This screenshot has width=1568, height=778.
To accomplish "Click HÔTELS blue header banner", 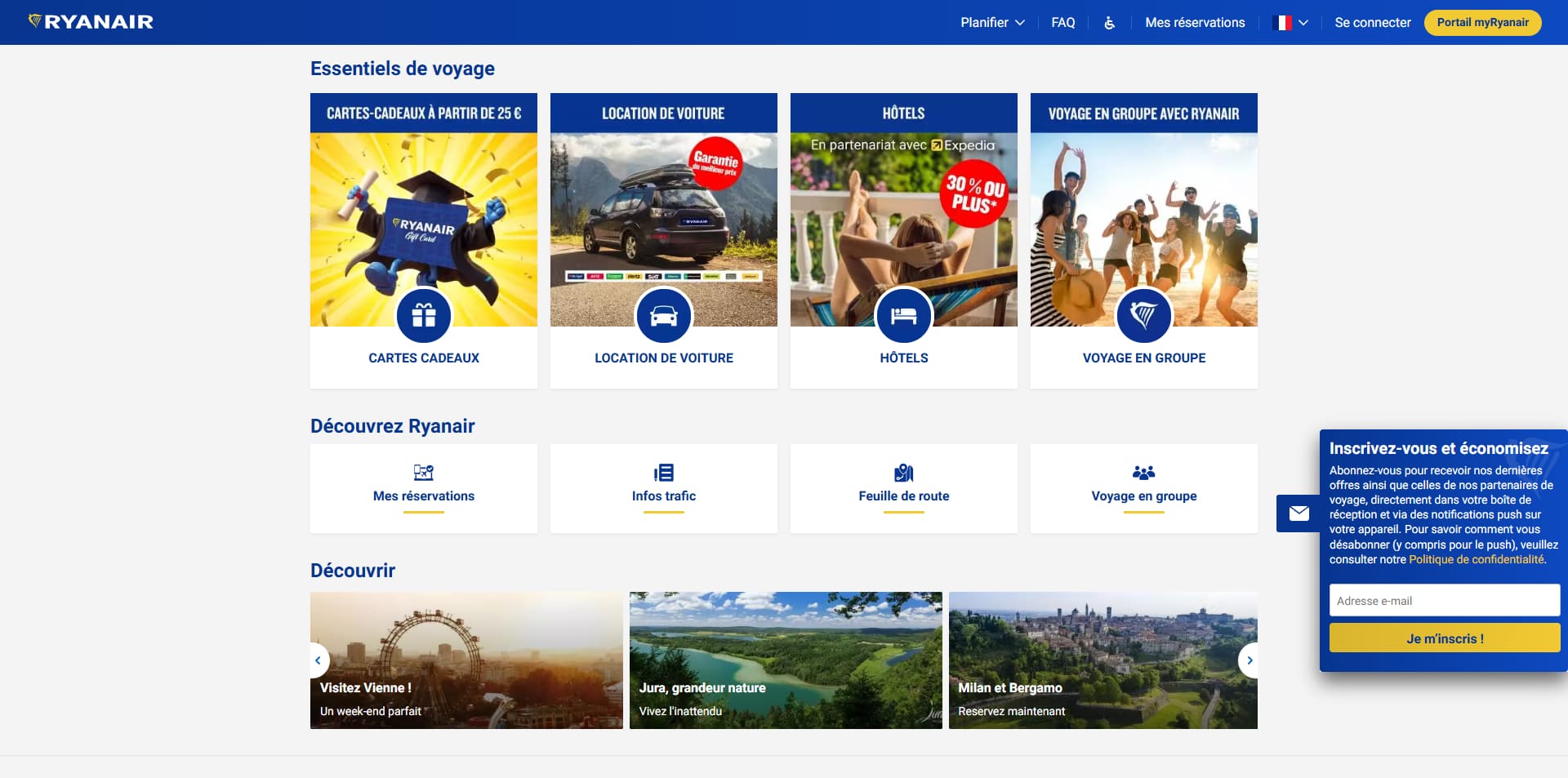I will (x=904, y=113).
